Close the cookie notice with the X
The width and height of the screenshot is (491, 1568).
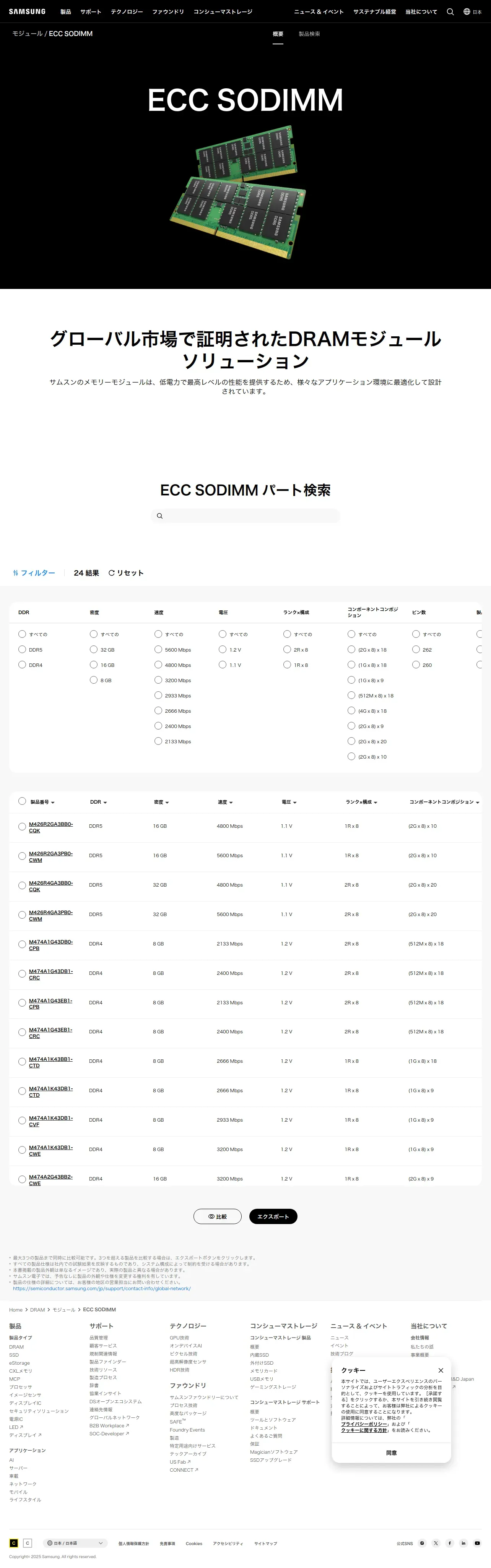pos(441,1370)
